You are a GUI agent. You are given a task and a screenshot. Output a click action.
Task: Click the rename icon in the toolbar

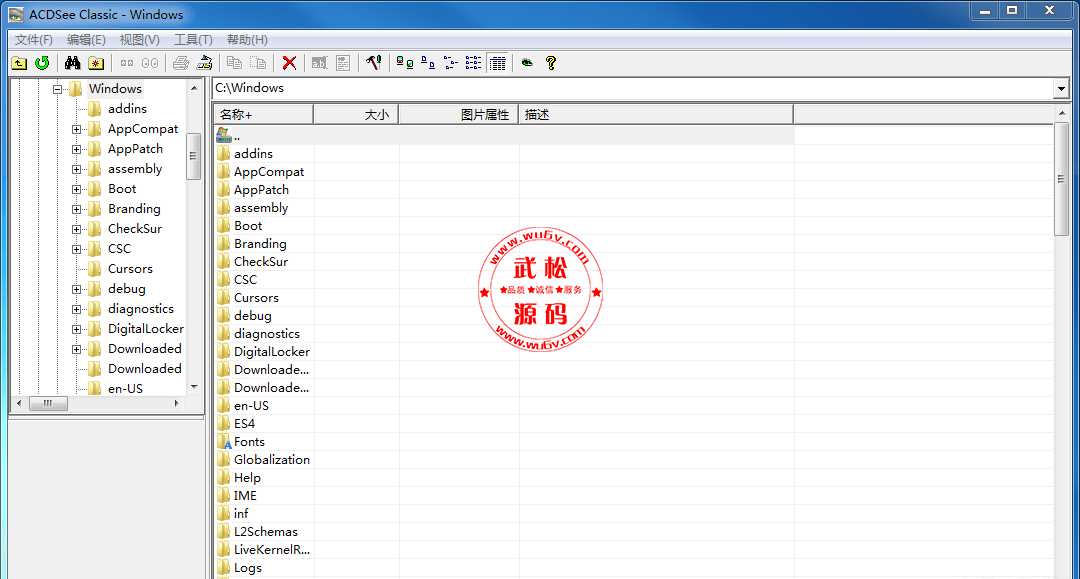[x=320, y=63]
